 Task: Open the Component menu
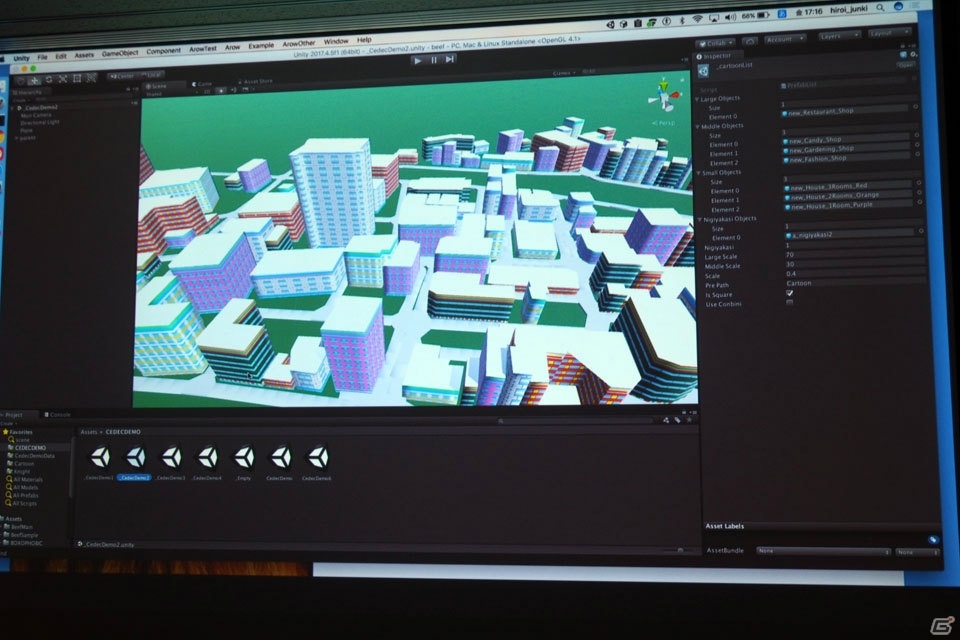click(x=163, y=51)
